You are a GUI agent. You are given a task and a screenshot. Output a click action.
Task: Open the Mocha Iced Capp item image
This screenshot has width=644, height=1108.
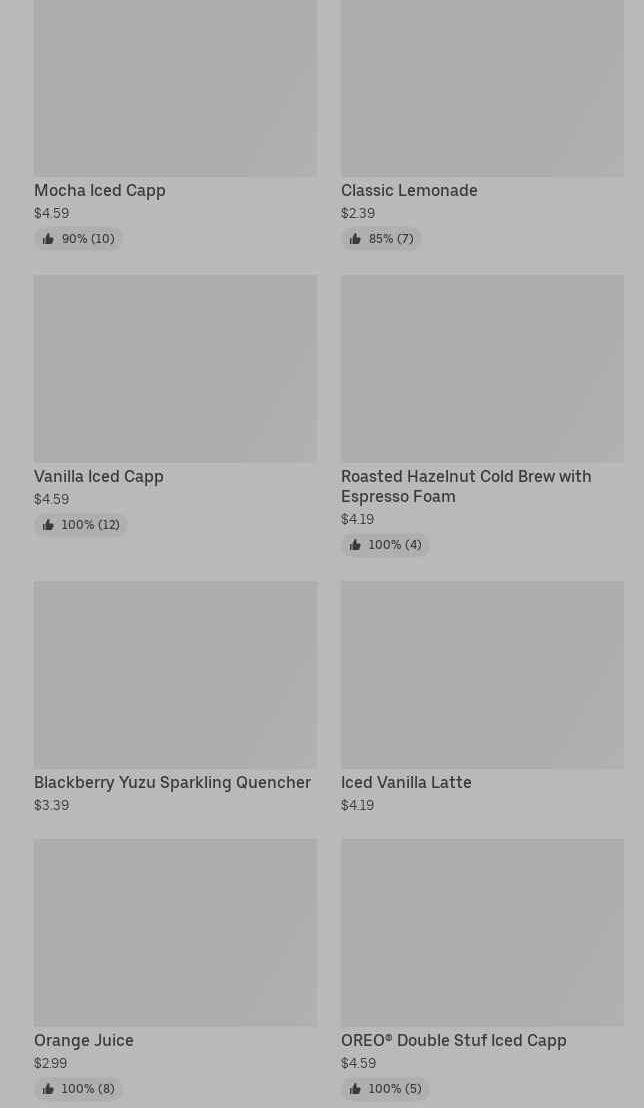pyautogui.click(x=175, y=88)
